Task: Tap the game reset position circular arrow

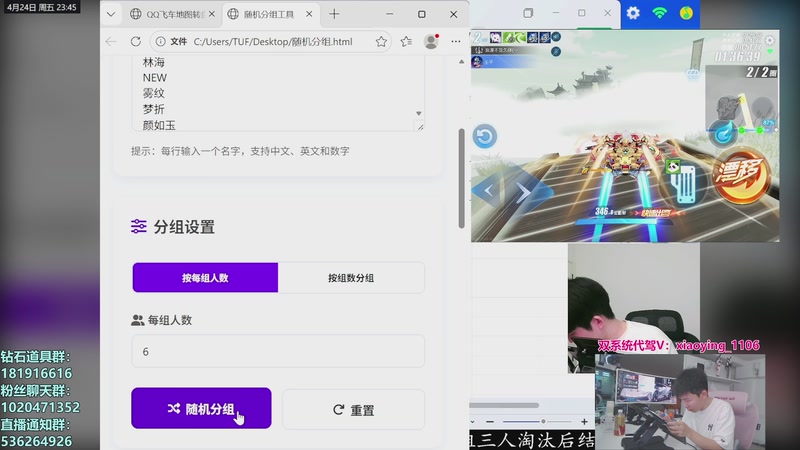Action: pyautogui.click(x=485, y=136)
